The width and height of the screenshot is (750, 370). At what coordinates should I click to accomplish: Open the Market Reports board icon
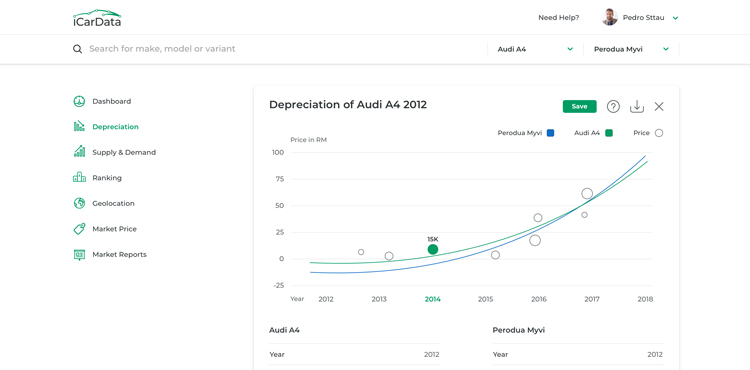click(x=79, y=254)
